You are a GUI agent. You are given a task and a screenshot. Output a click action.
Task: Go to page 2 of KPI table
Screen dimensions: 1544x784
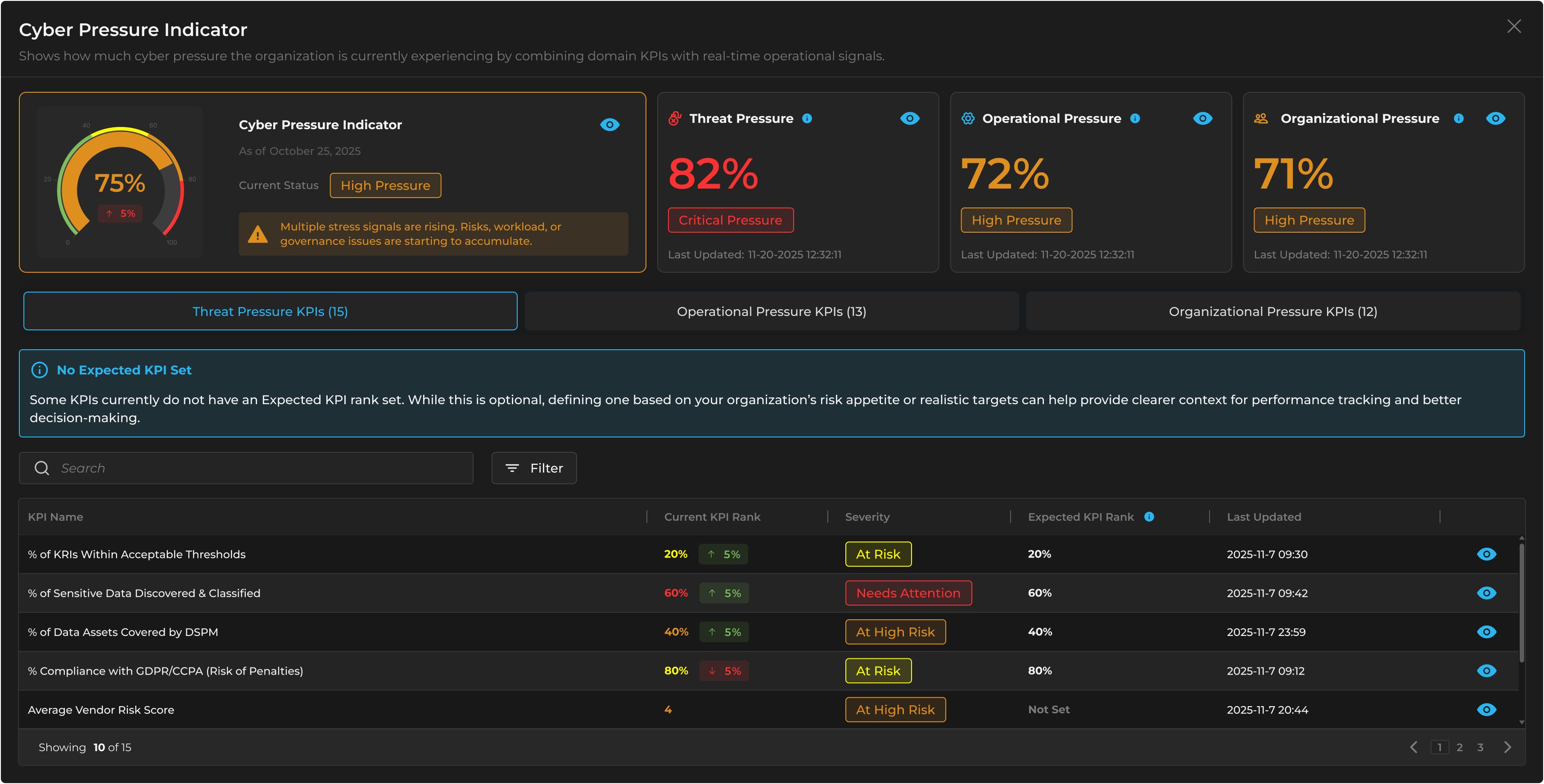pos(1459,748)
